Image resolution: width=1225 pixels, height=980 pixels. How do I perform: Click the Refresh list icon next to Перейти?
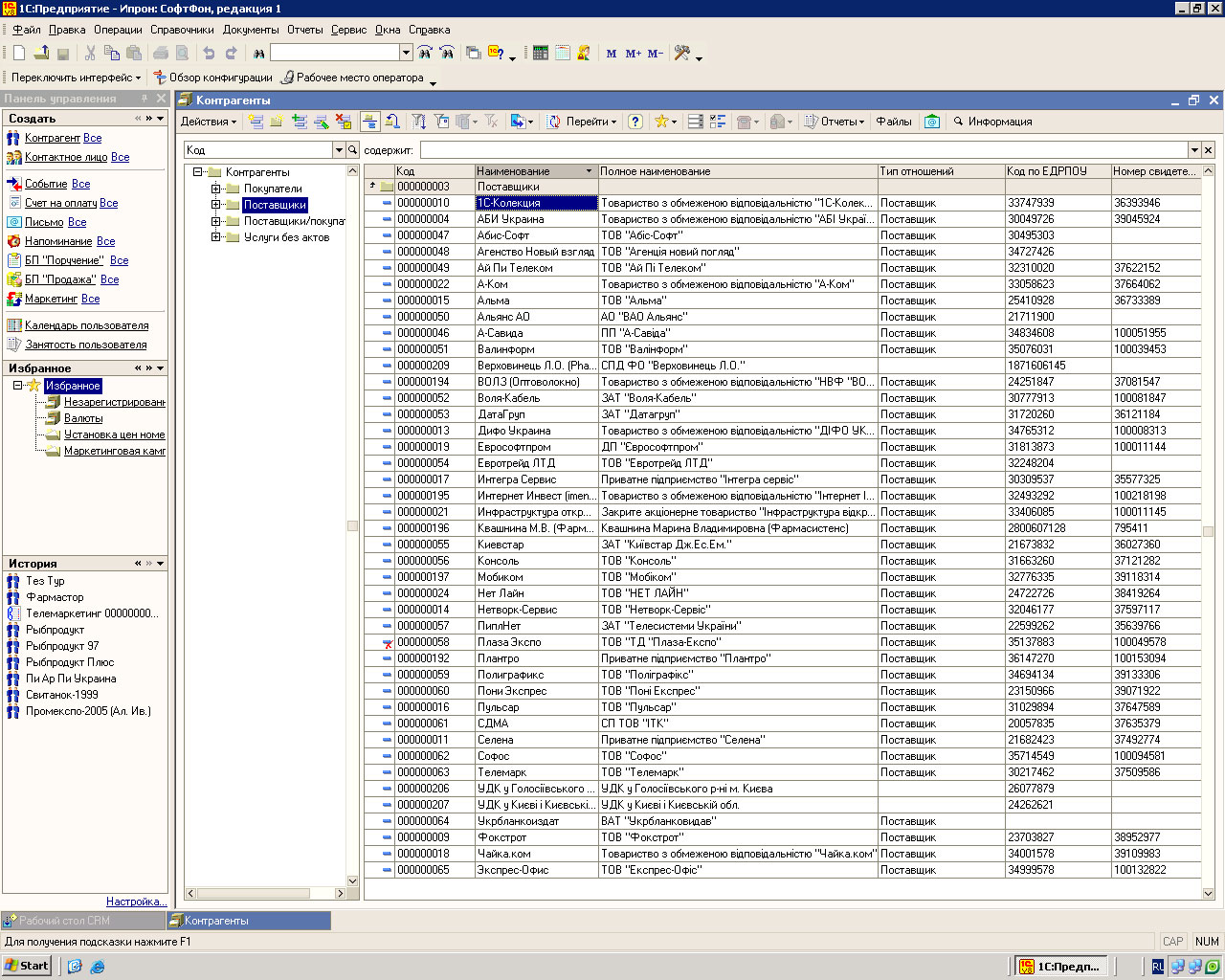click(553, 122)
